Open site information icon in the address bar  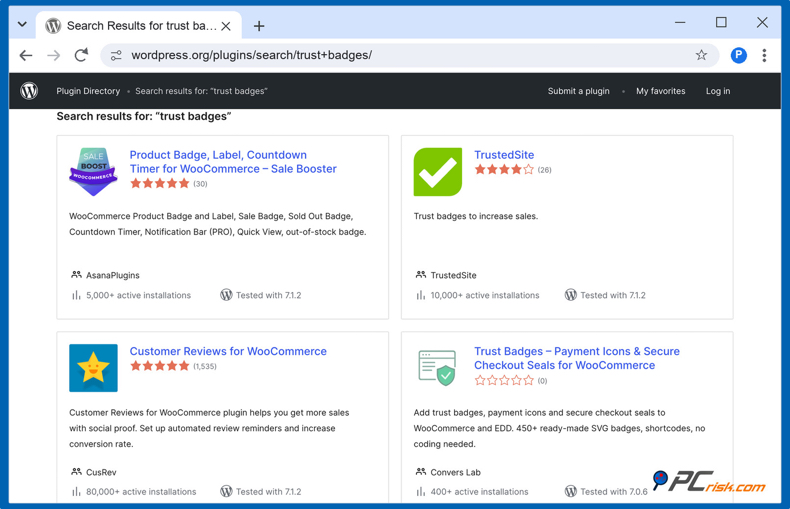116,55
